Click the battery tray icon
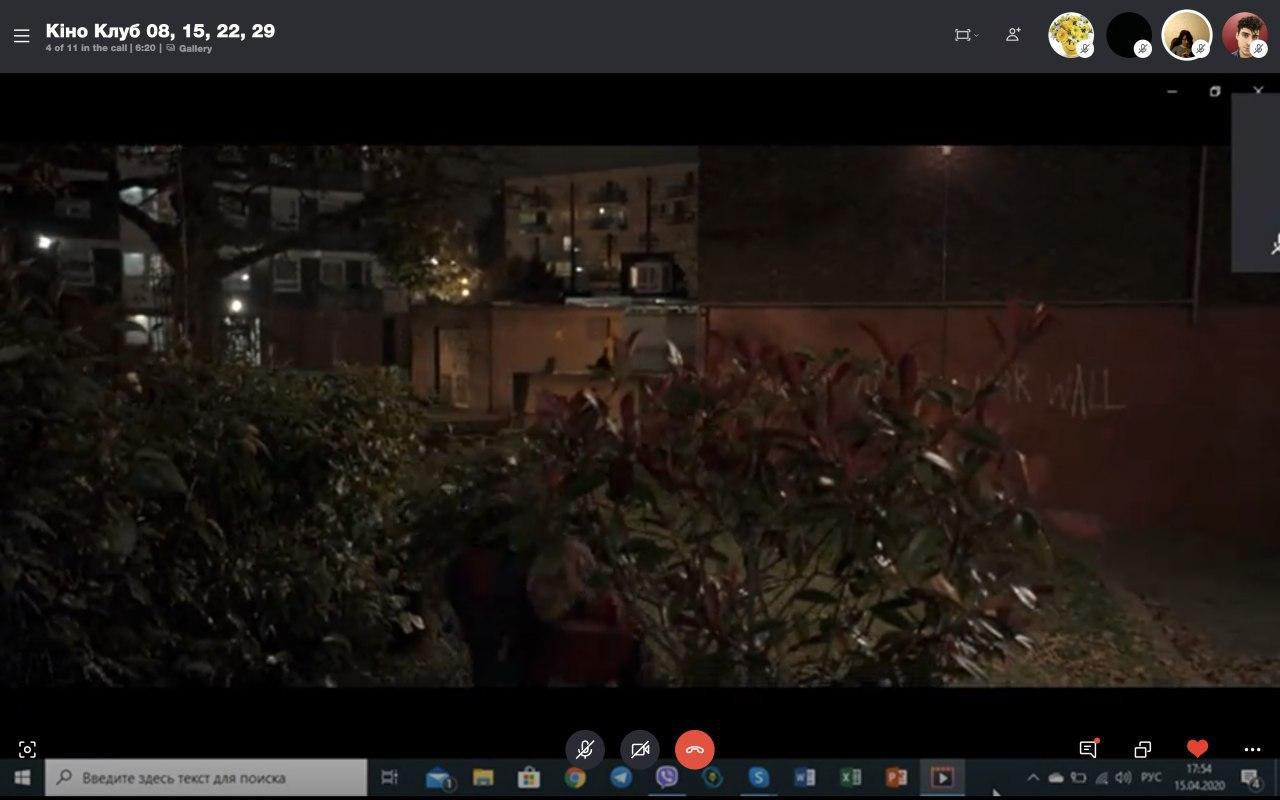Viewport: 1280px width, 800px height. (x=1078, y=777)
